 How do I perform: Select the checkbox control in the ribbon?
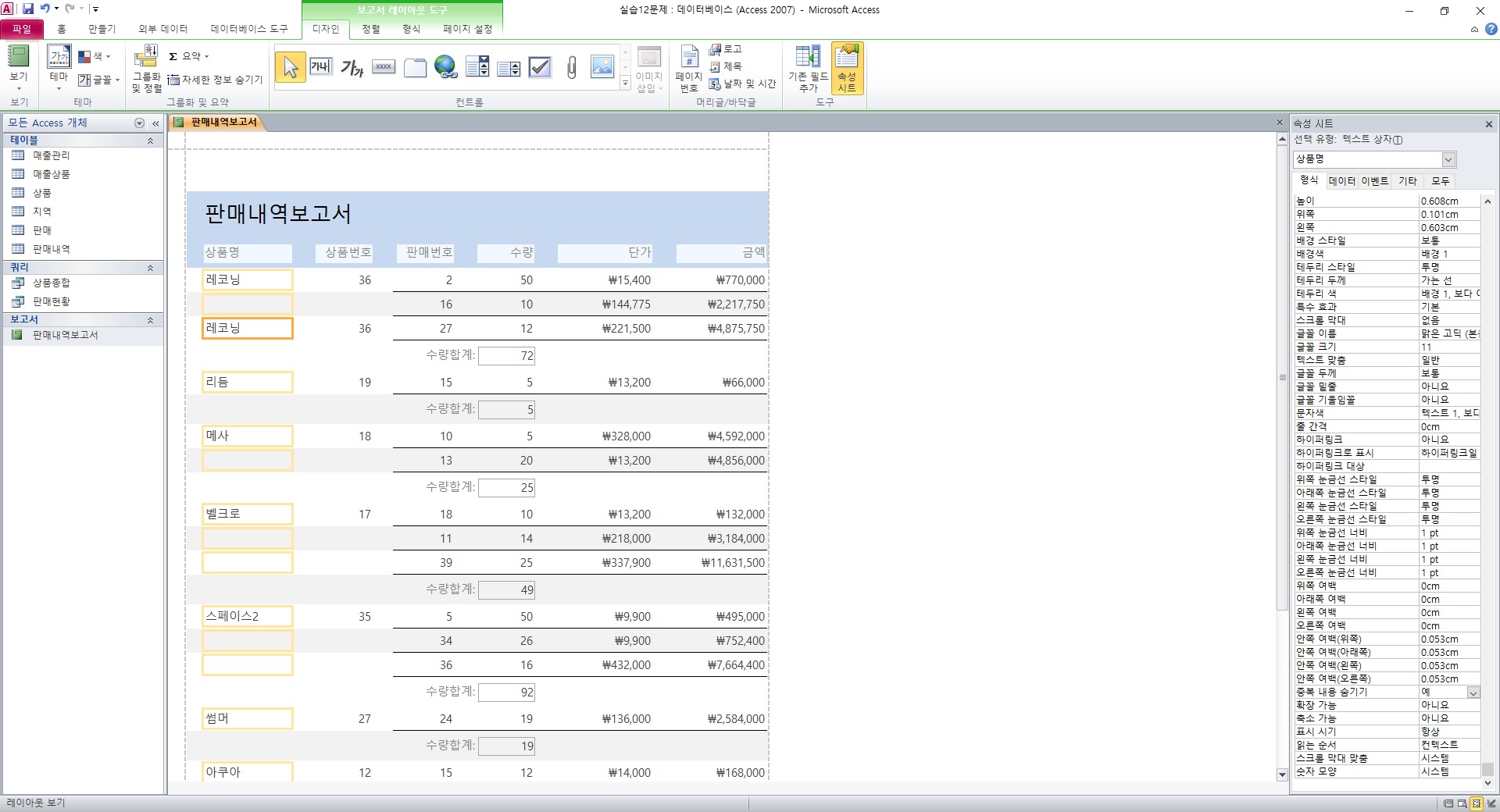[x=540, y=68]
